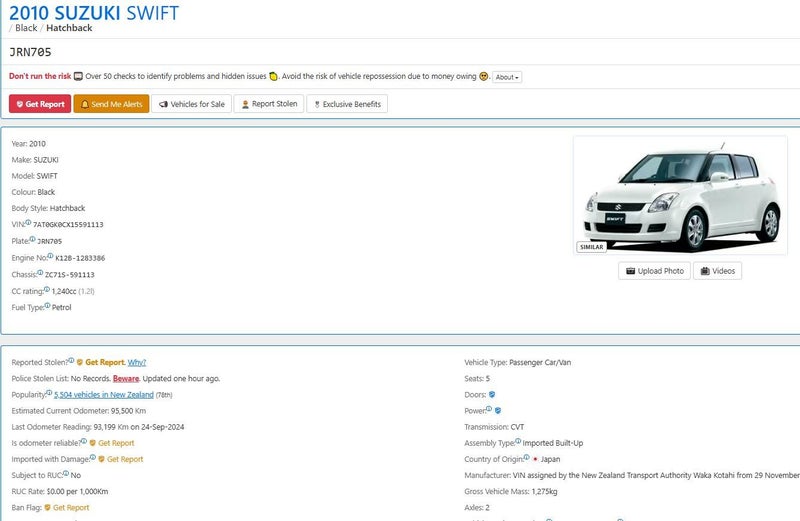Image resolution: width=800 pixels, height=521 pixels.
Task: Open the About dropdown
Action: [x=507, y=77]
